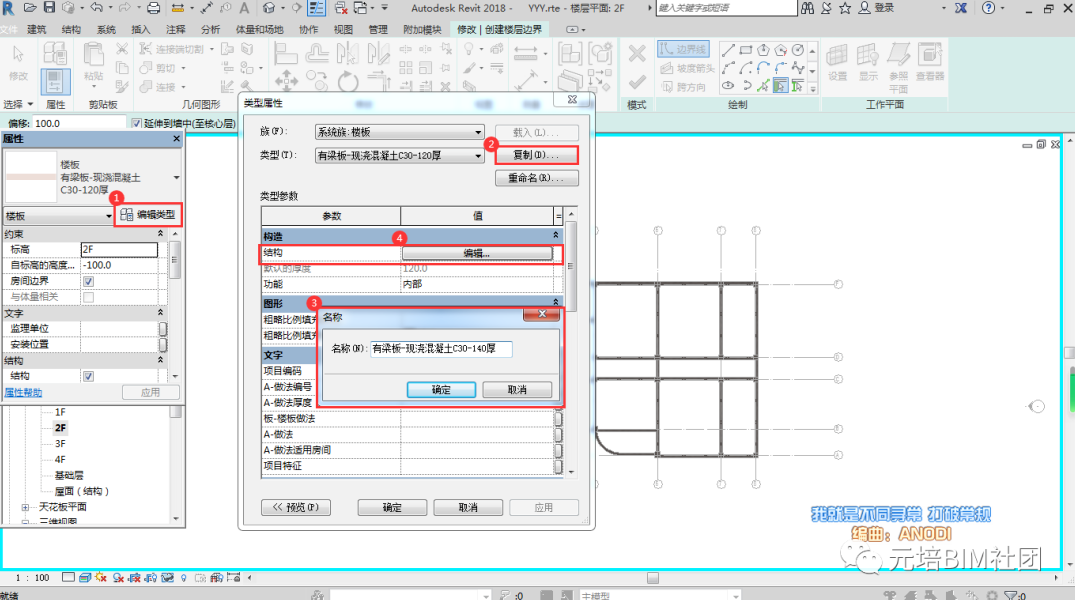Switch to the 建筑 ribbon tab
The image size is (1075, 600).
37,30
